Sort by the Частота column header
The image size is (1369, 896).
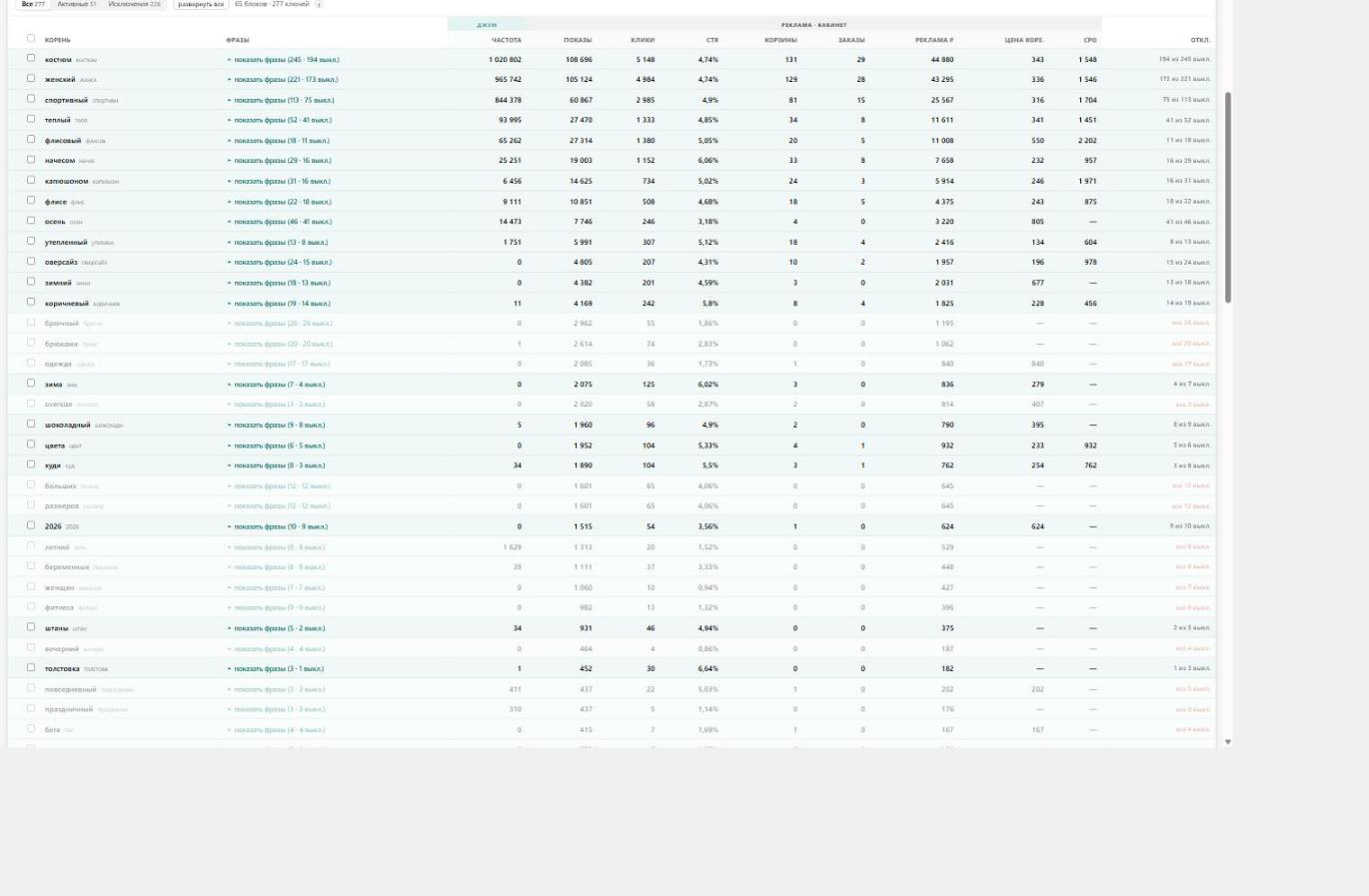coord(507,40)
